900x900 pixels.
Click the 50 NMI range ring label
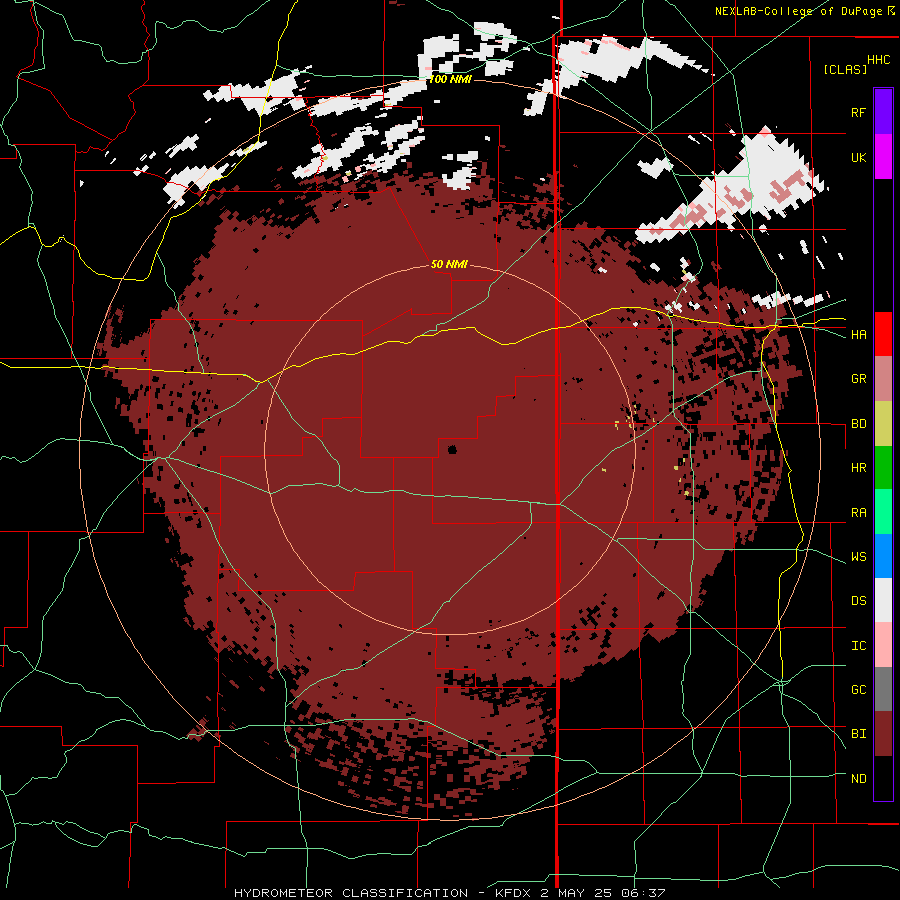(449, 264)
